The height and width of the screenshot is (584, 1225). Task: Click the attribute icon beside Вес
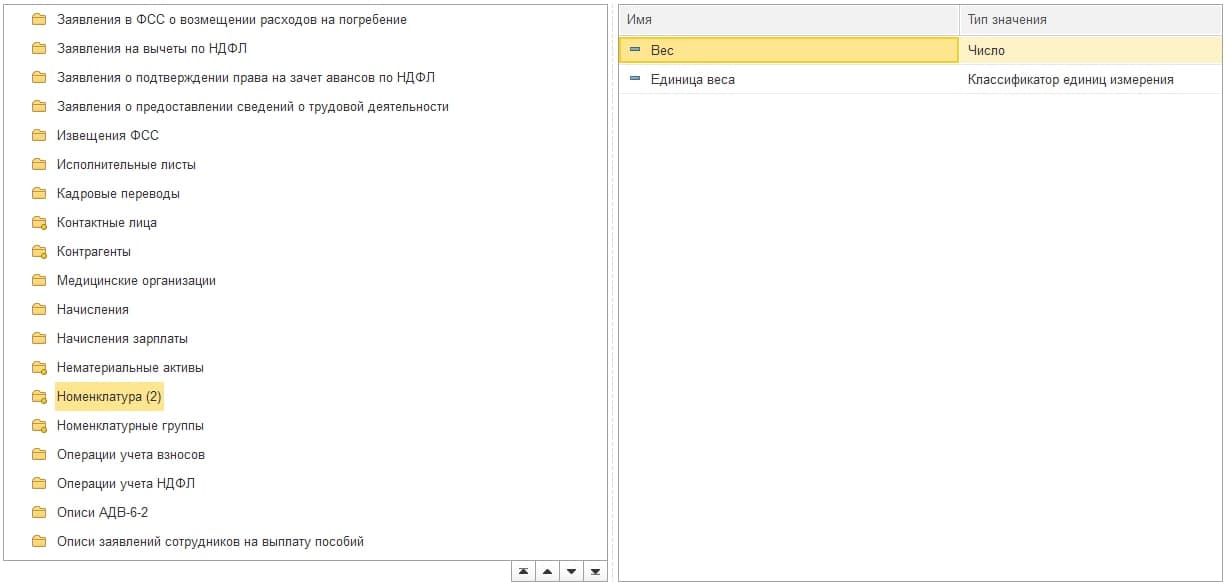point(634,50)
